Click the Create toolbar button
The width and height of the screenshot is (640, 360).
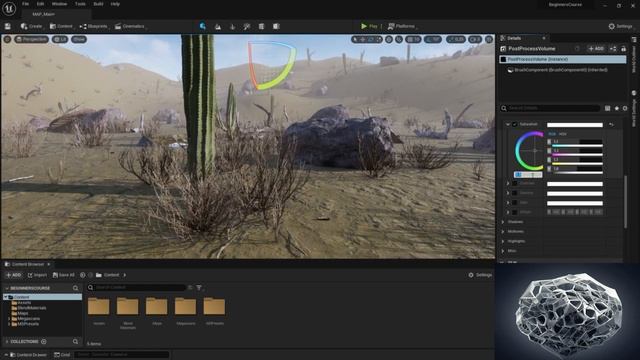(32, 26)
